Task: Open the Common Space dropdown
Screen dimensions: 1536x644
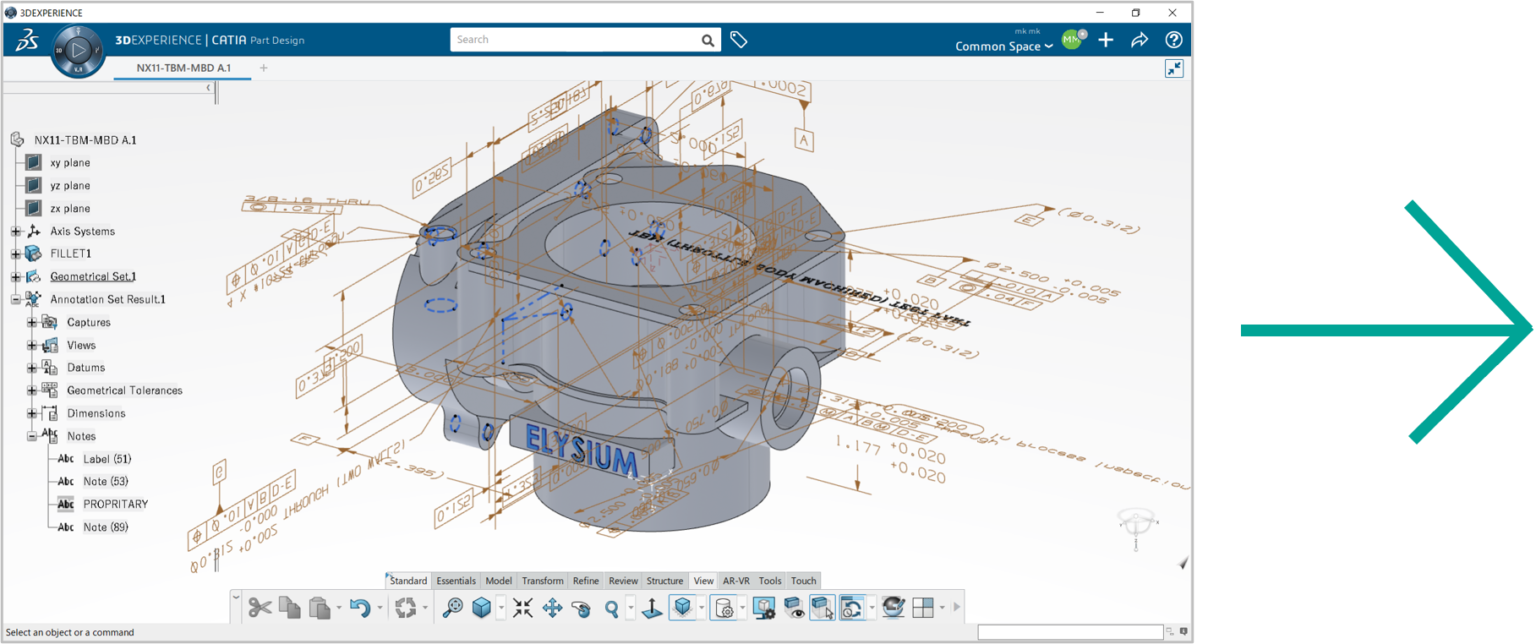Action: (x=1003, y=46)
